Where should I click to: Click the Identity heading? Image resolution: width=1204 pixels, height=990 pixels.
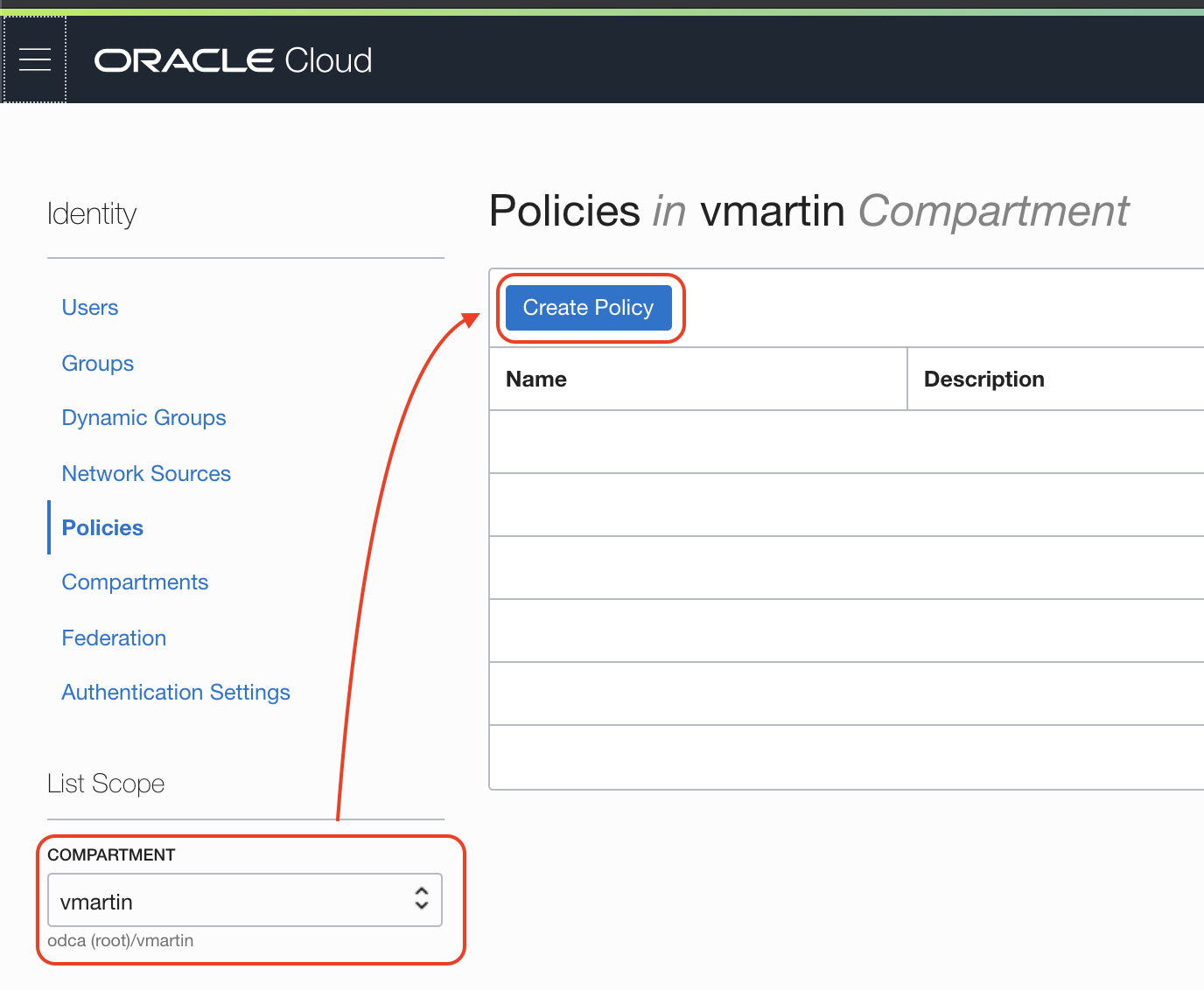tap(92, 214)
